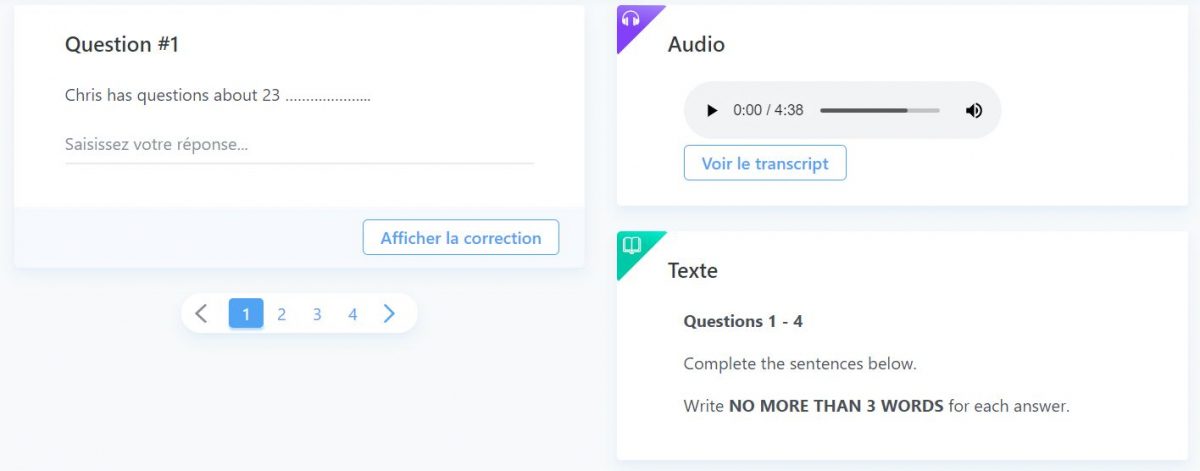The image size is (1200, 471).
Task: Mute the audio with the speaker icon
Action: tap(974, 110)
